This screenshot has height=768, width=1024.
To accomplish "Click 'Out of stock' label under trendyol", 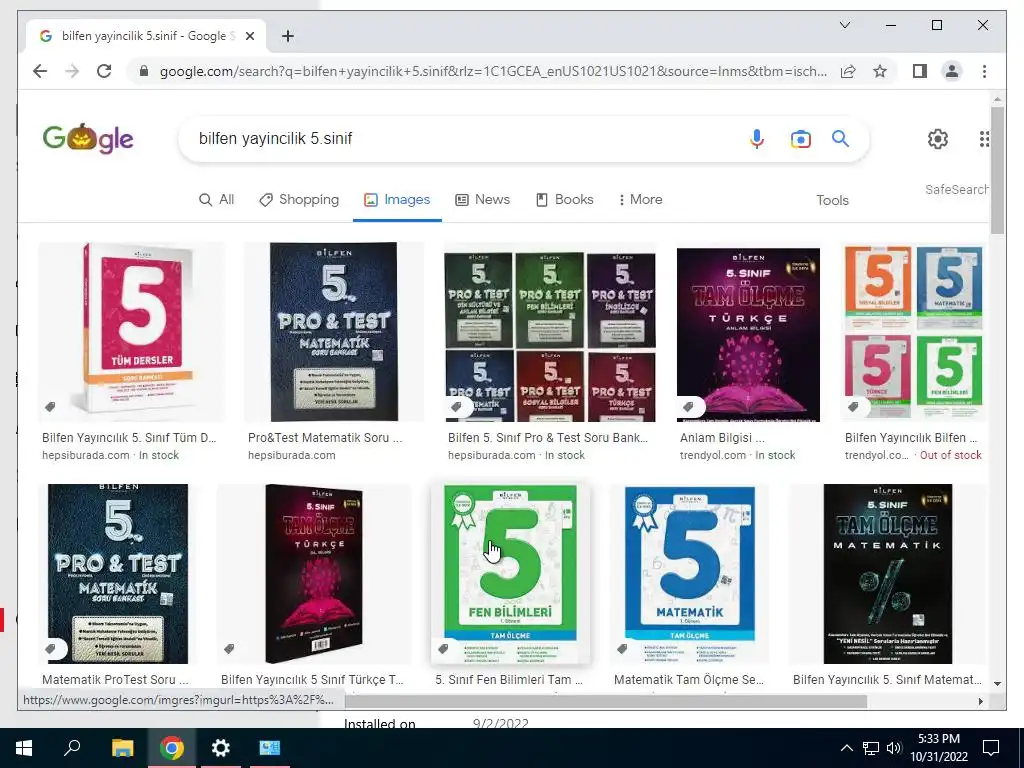I will 950,455.
